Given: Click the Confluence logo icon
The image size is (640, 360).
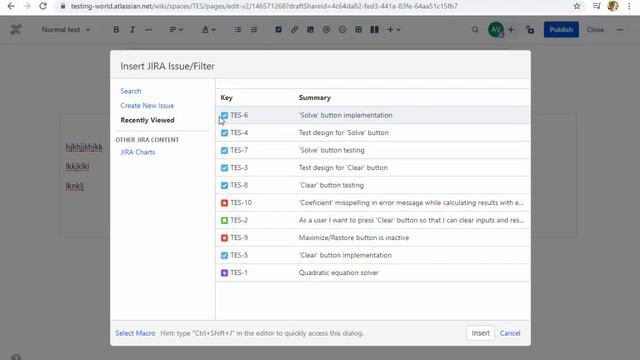Looking at the screenshot, I should click(16, 29).
